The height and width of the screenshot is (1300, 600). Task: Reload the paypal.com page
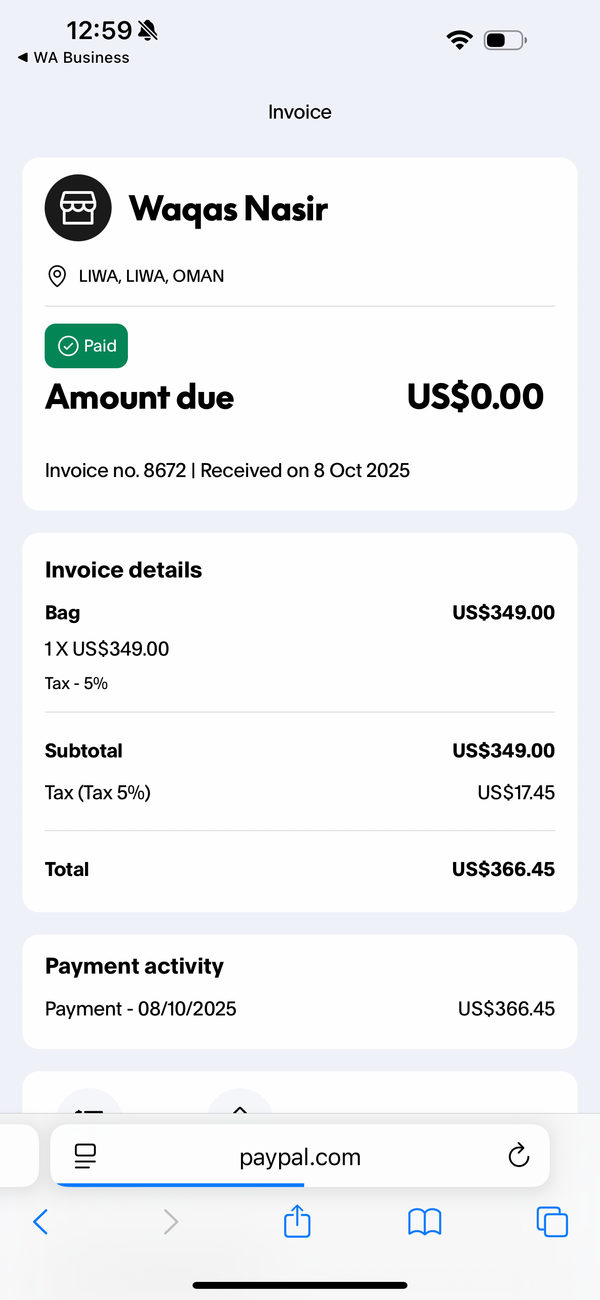click(518, 1157)
